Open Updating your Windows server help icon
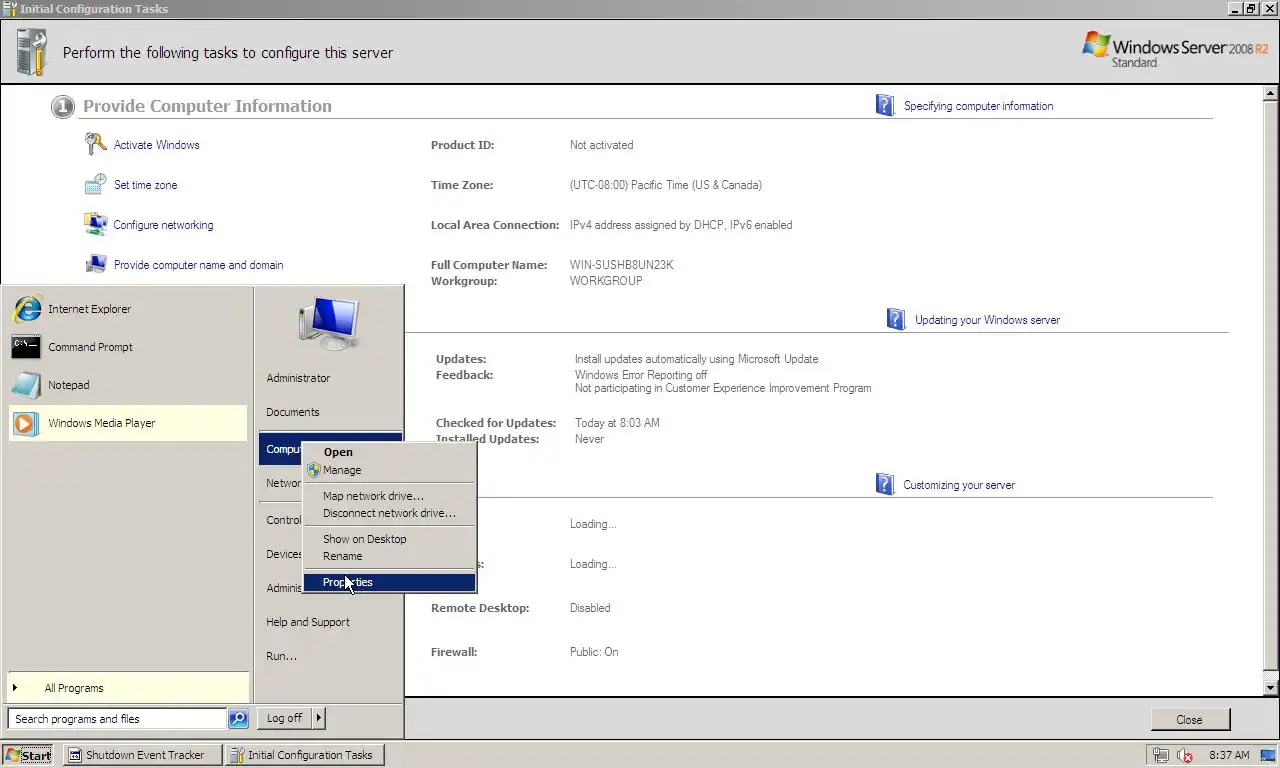Screen dimensions: 1280x768 [896, 319]
